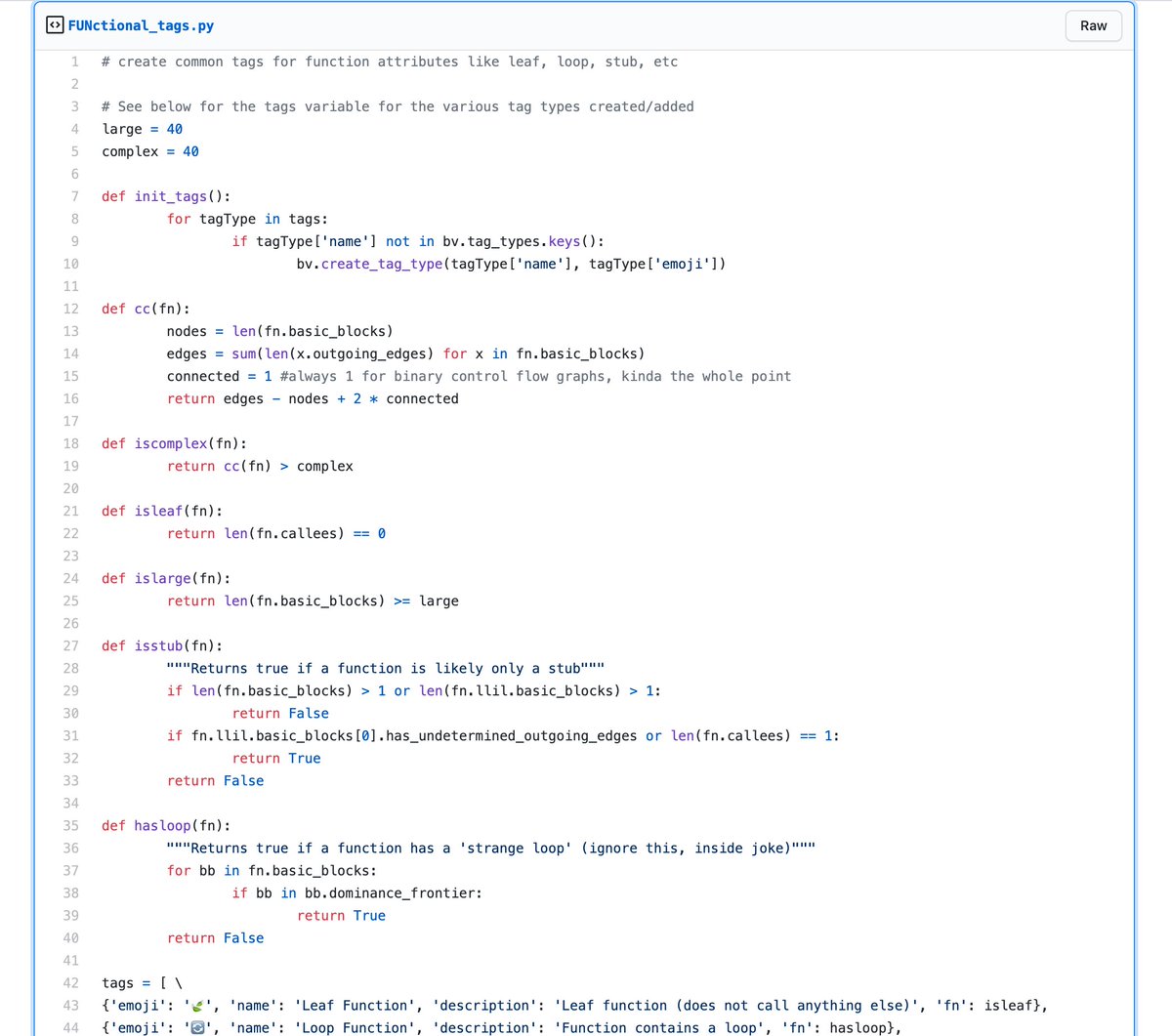Select line number 1

tap(74, 62)
